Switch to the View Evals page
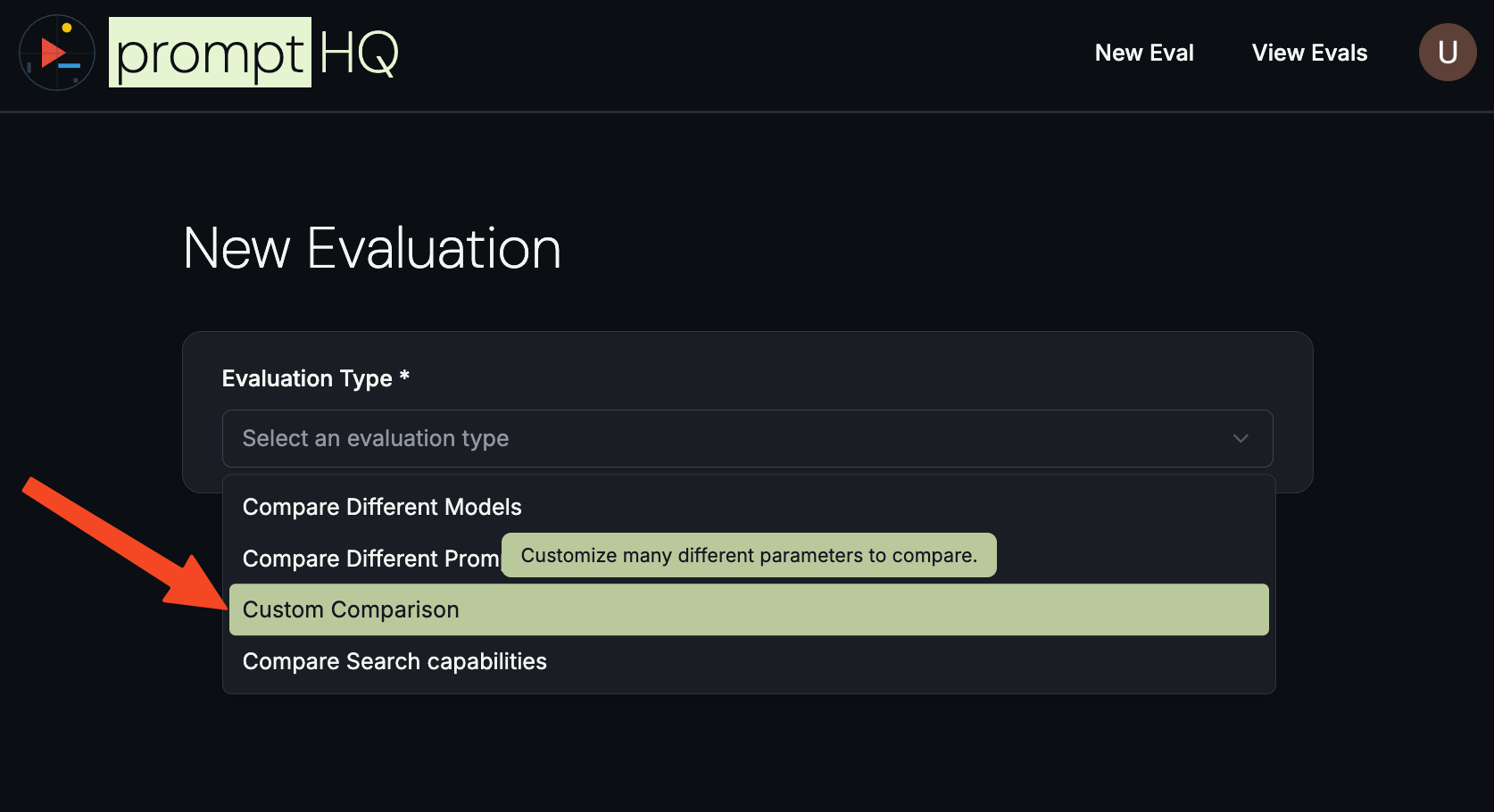This screenshot has height=812, width=1494. point(1309,53)
